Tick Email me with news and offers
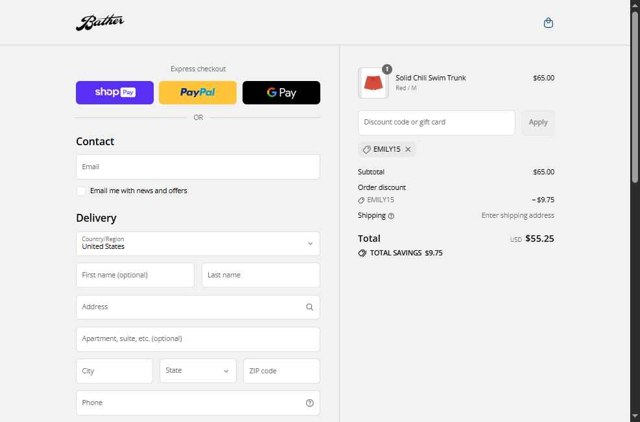The width and height of the screenshot is (640, 422). 81,191
